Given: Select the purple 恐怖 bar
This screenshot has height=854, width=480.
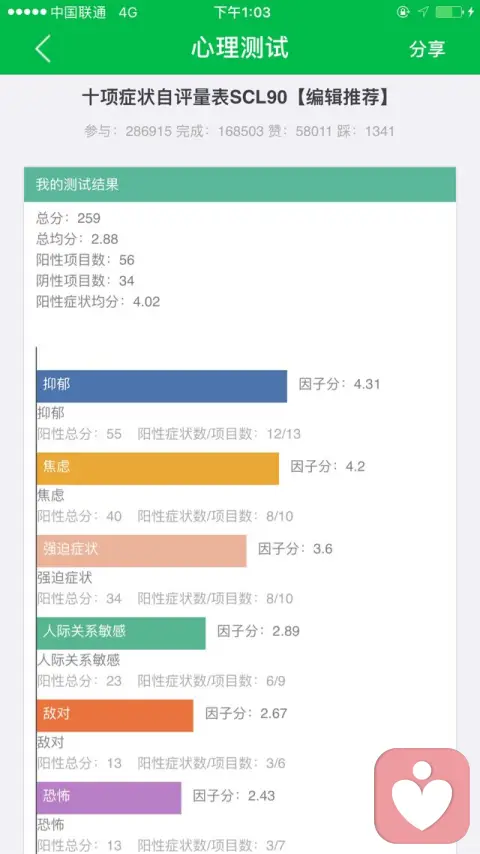Looking at the screenshot, I should (109, 798).
